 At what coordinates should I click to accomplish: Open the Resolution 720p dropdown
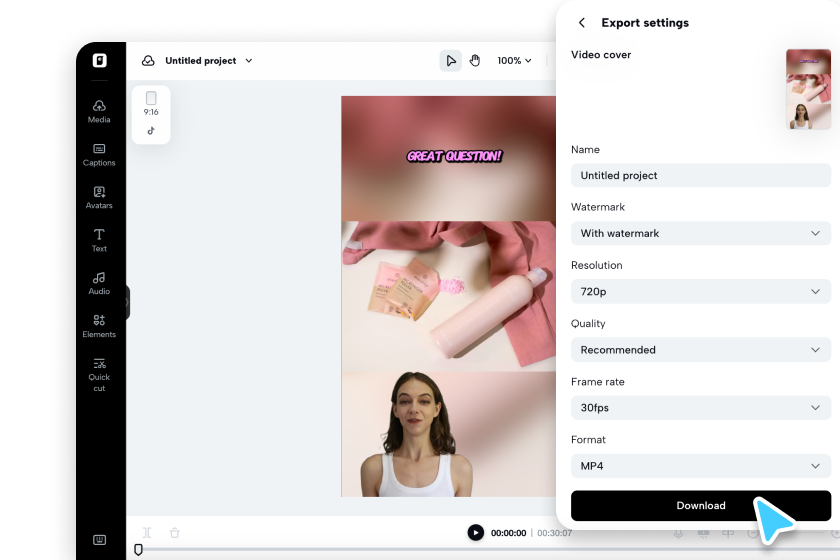tap(701, 292)
